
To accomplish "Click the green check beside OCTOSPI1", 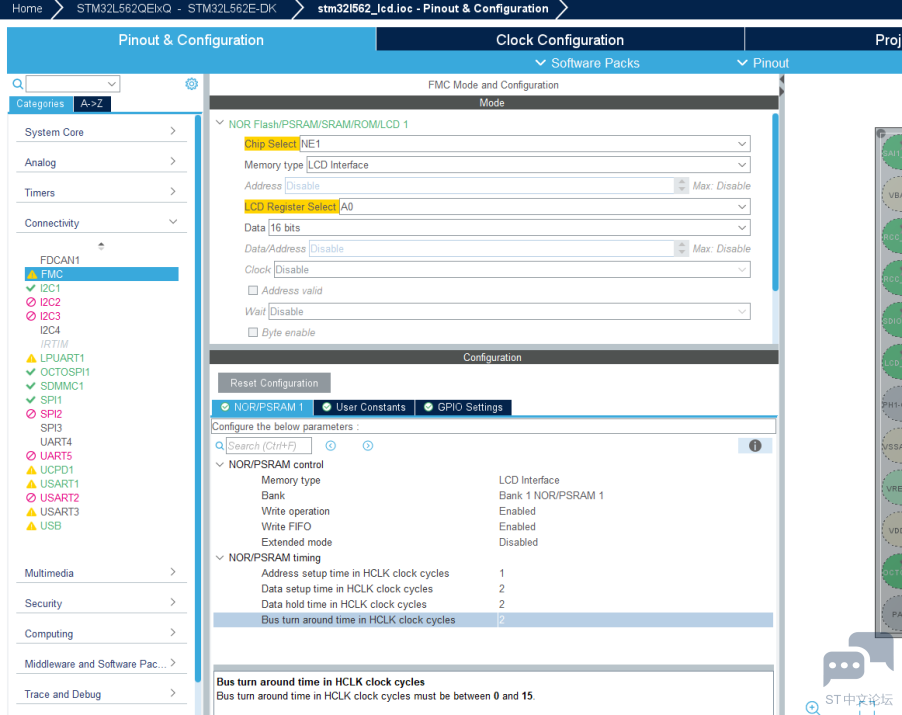I will tap(31, 372).
